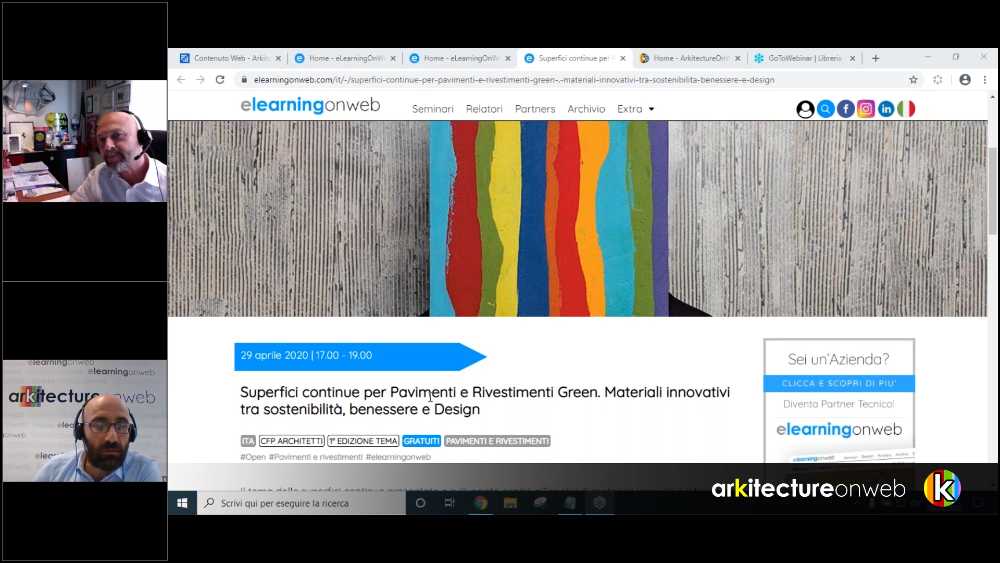This screenshot has height=563, width=1000.
Task: Click Cortana circle icon in taskbar
Action: (x=420, y=503)
